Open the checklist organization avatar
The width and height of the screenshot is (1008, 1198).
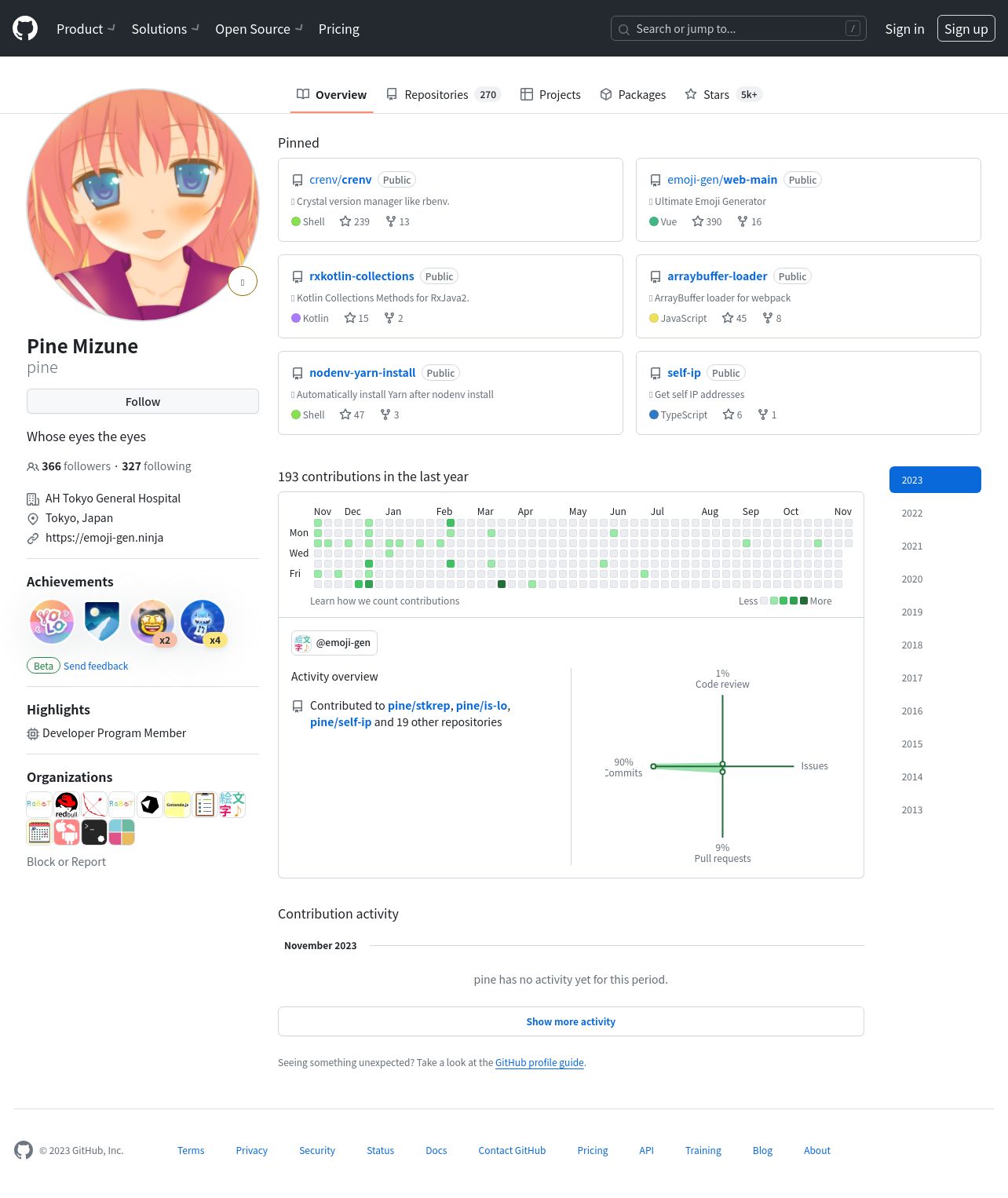[x=205, y=805]
